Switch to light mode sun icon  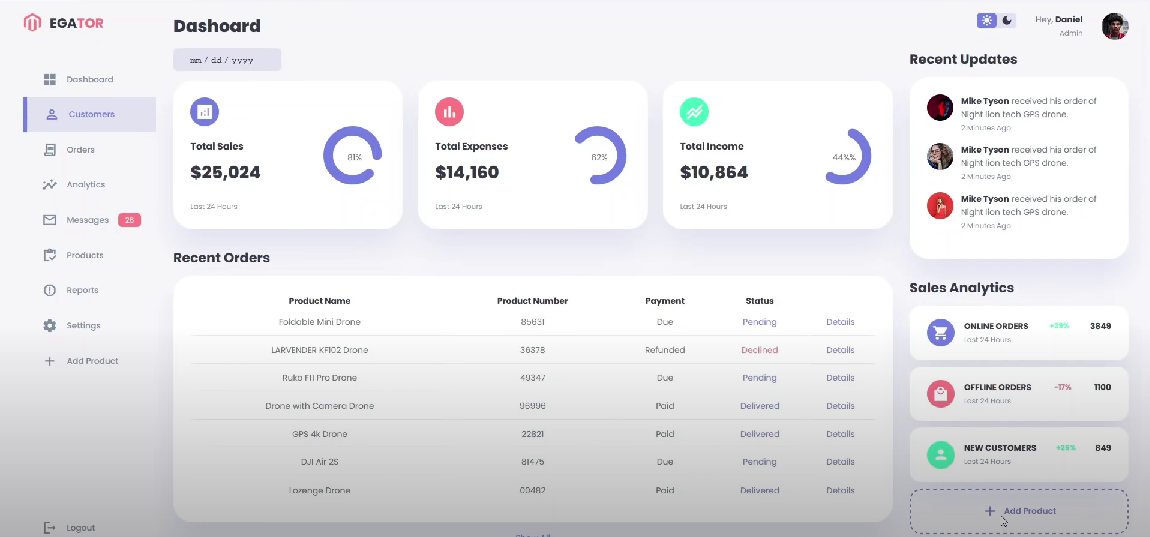click(x=986, y=21)
